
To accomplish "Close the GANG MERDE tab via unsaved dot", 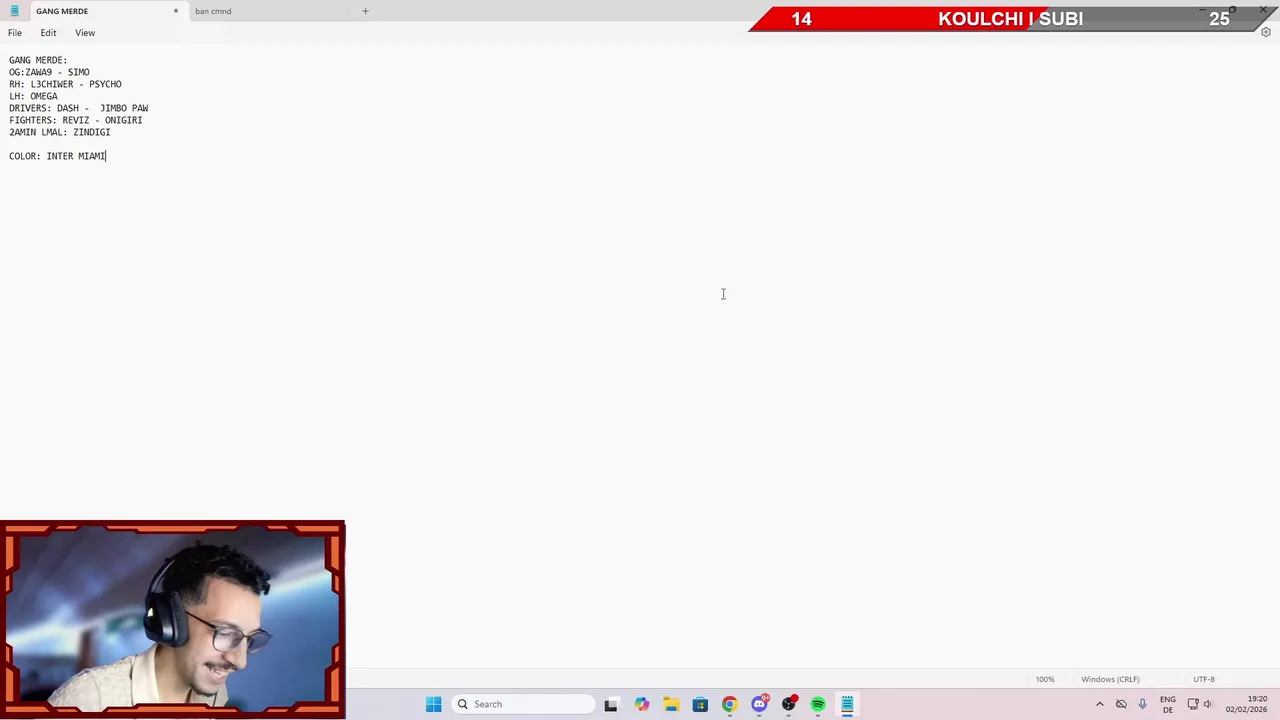I will coord(175,11).
